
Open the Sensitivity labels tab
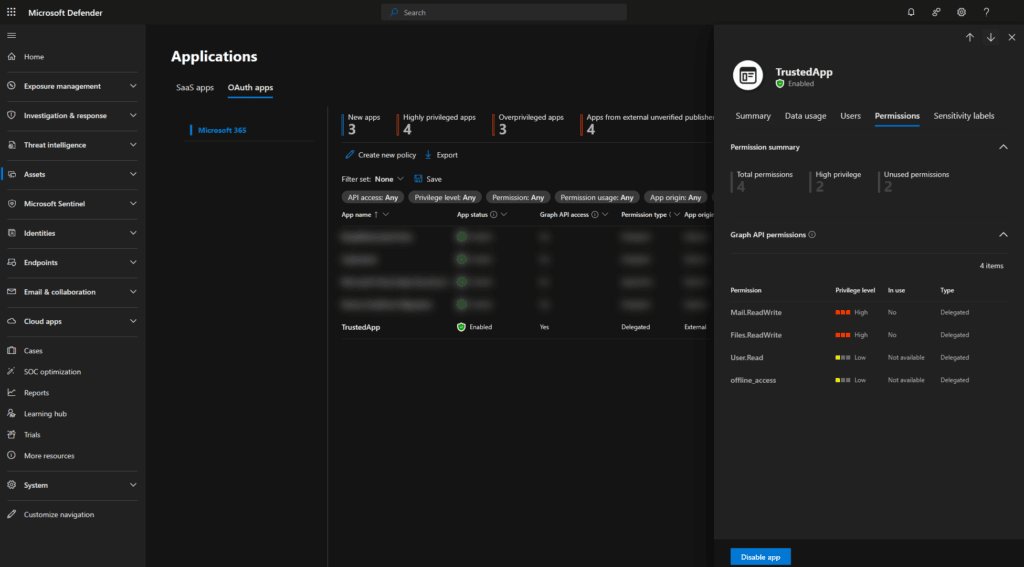(x=964, y=116)
